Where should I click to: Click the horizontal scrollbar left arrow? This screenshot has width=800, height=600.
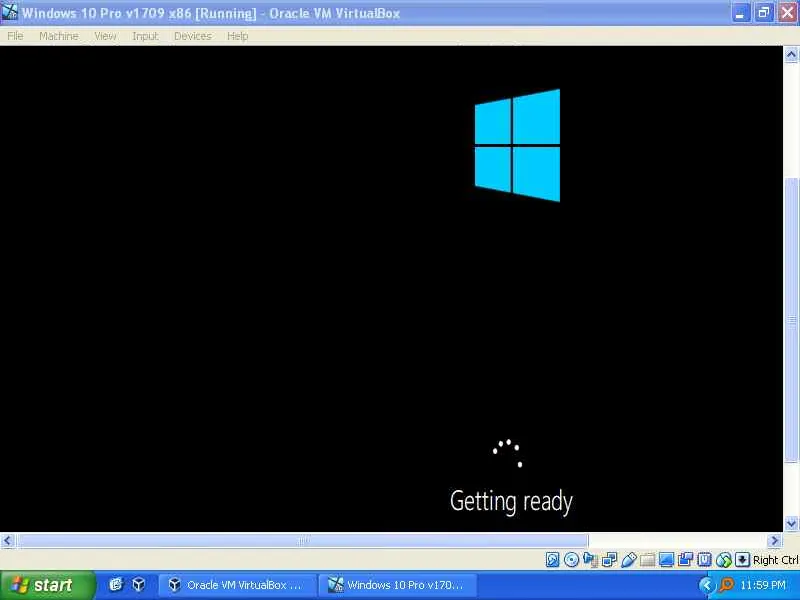pyautogui.click(x=8, y=540)
